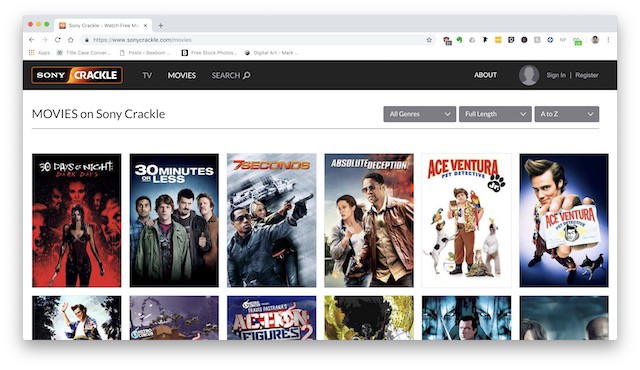Reload the page with refresh icon
Image resolution: width=640 pixels, height=370 pixels.
58,40
